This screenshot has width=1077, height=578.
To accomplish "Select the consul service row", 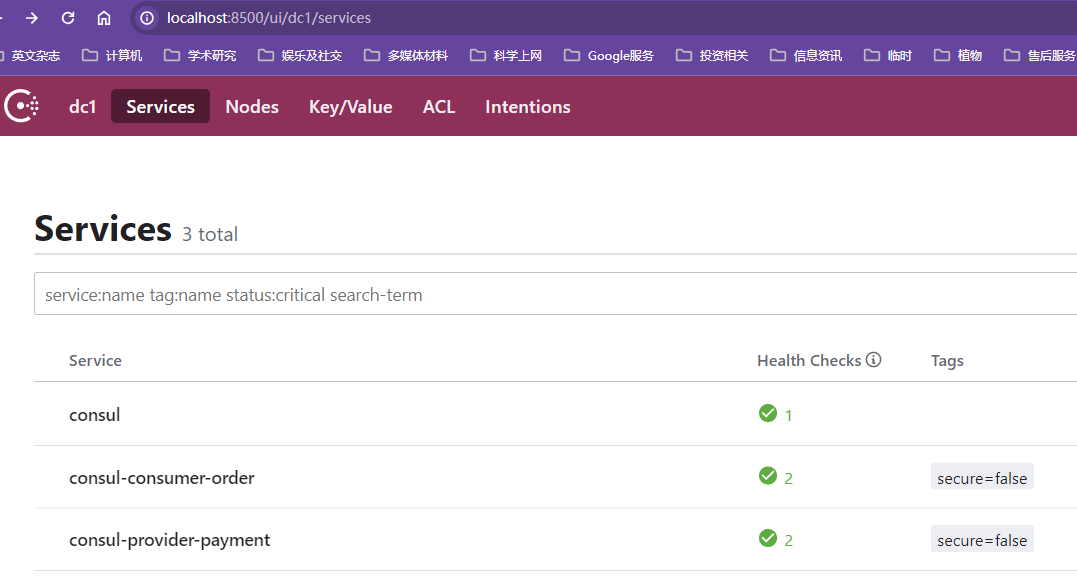I will point(95,414).
